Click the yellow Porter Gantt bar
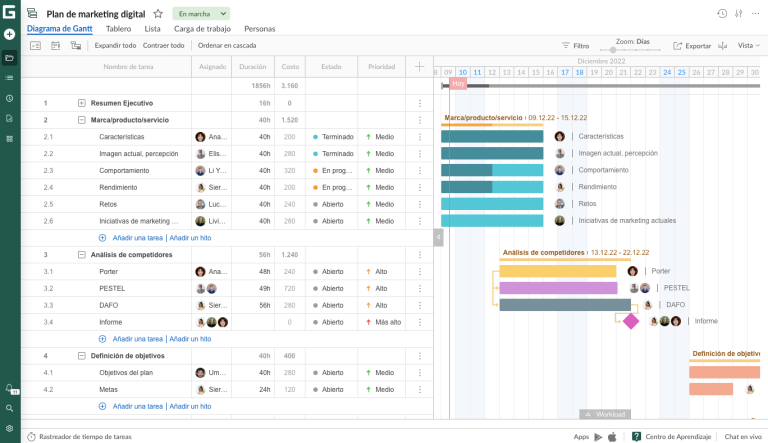This screenshot has height=443, width=768. 558,271
